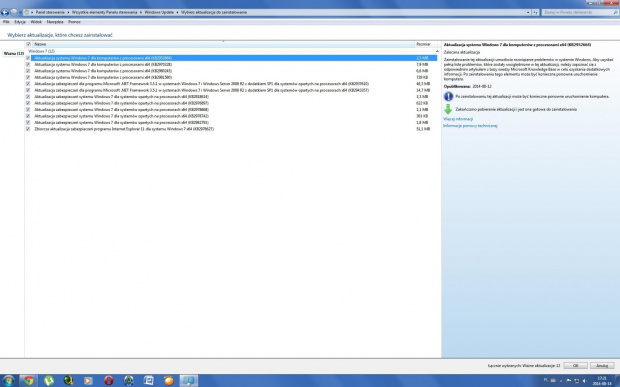
Task: Uncheck the Internet Explorer 11 security update
Action: [x=28, y=129]
